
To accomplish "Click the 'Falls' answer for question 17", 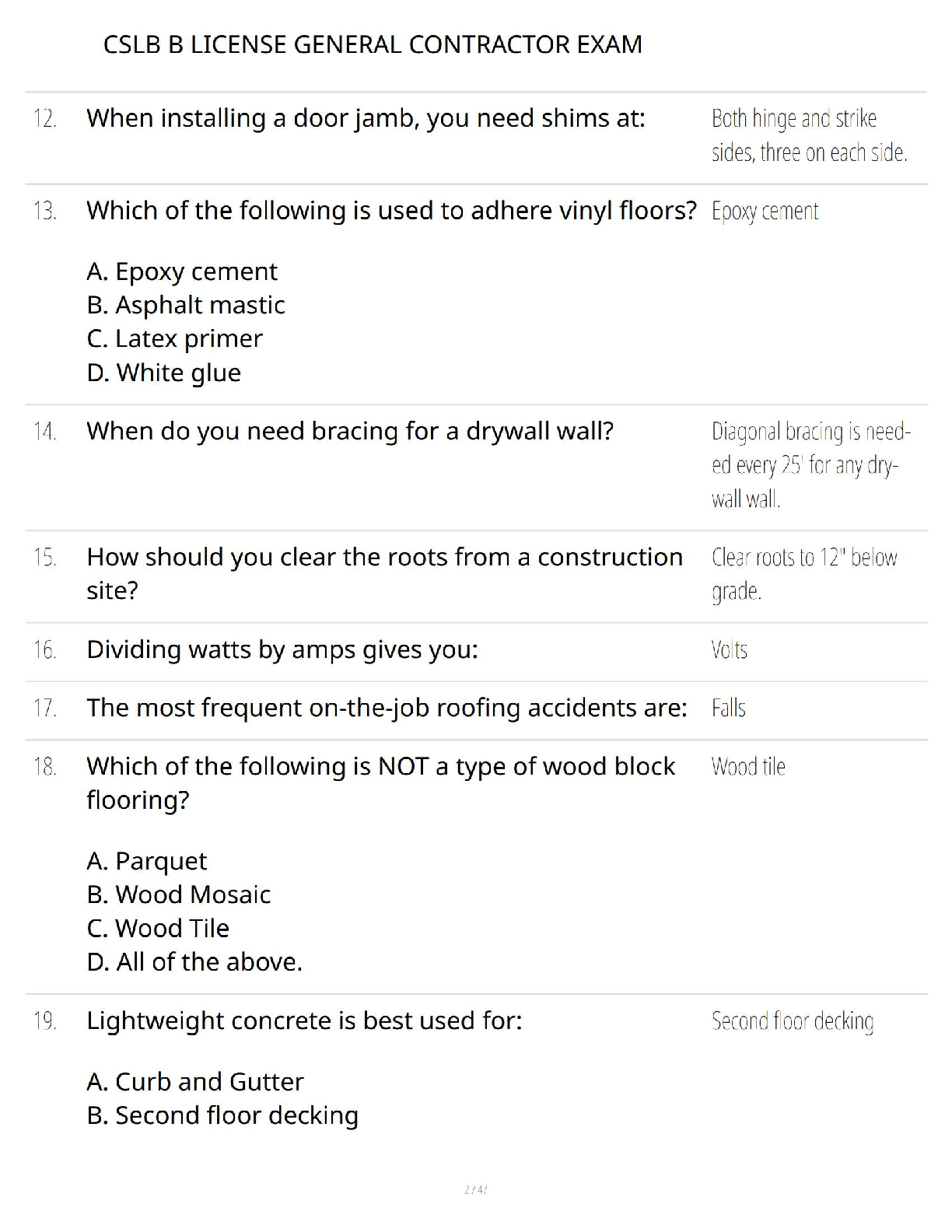I will click(729, 708).
